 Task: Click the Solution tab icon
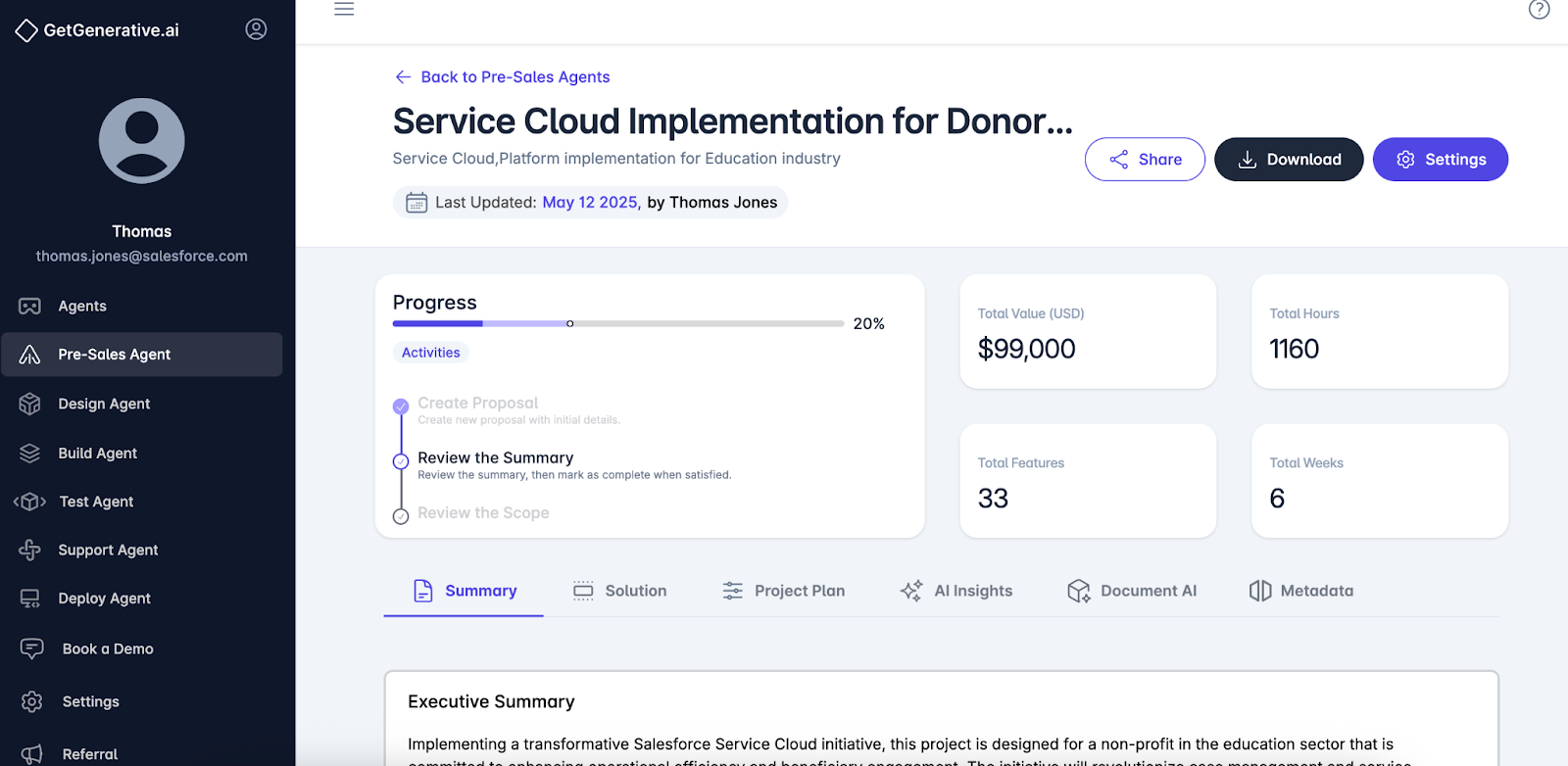coord(583,591)
